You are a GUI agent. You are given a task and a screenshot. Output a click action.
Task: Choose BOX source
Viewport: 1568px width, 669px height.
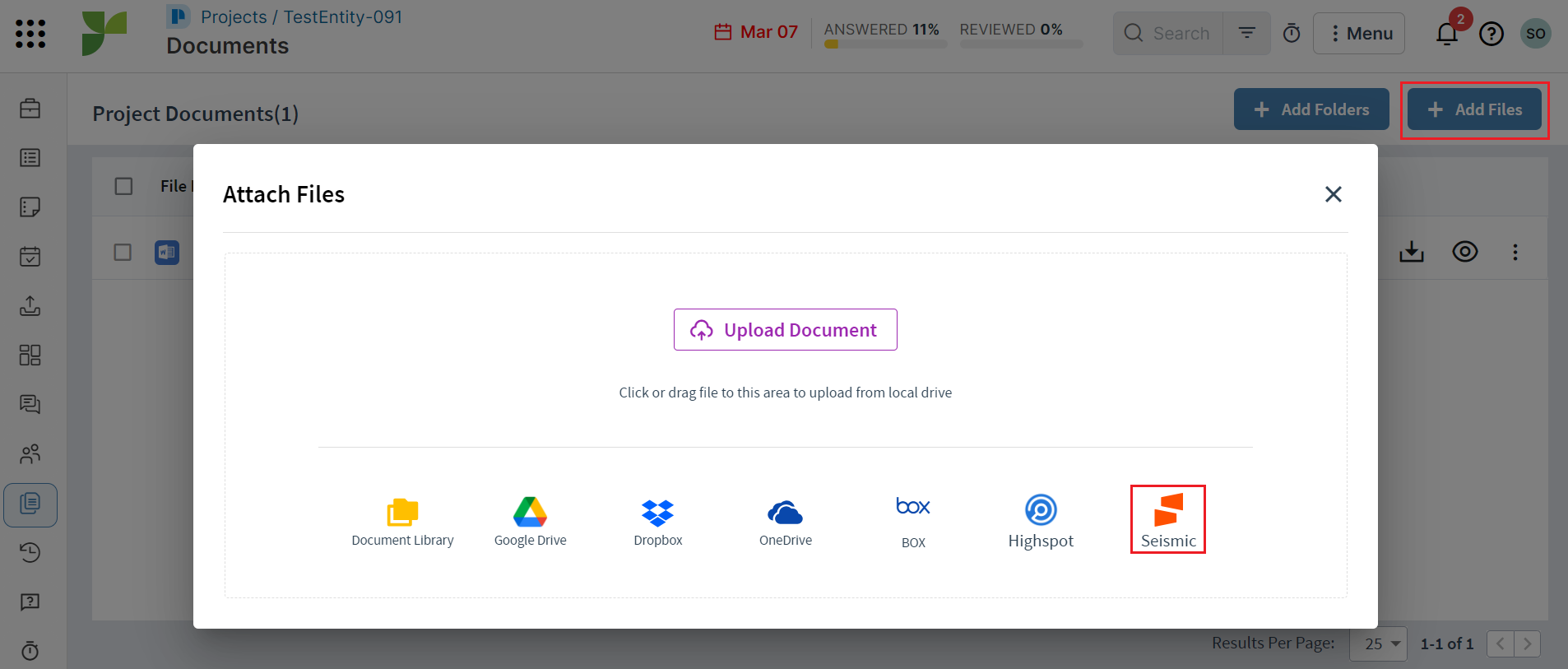[913, 523]
